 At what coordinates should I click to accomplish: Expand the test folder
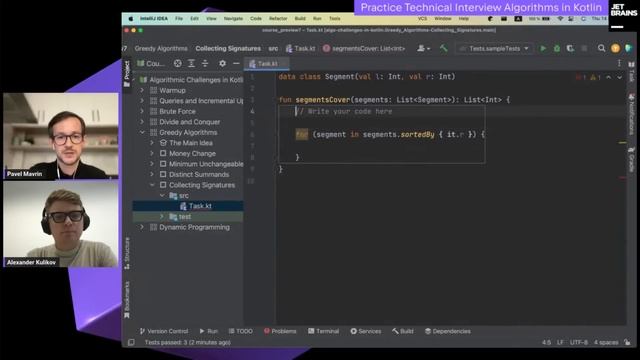[x=162, y=216]
